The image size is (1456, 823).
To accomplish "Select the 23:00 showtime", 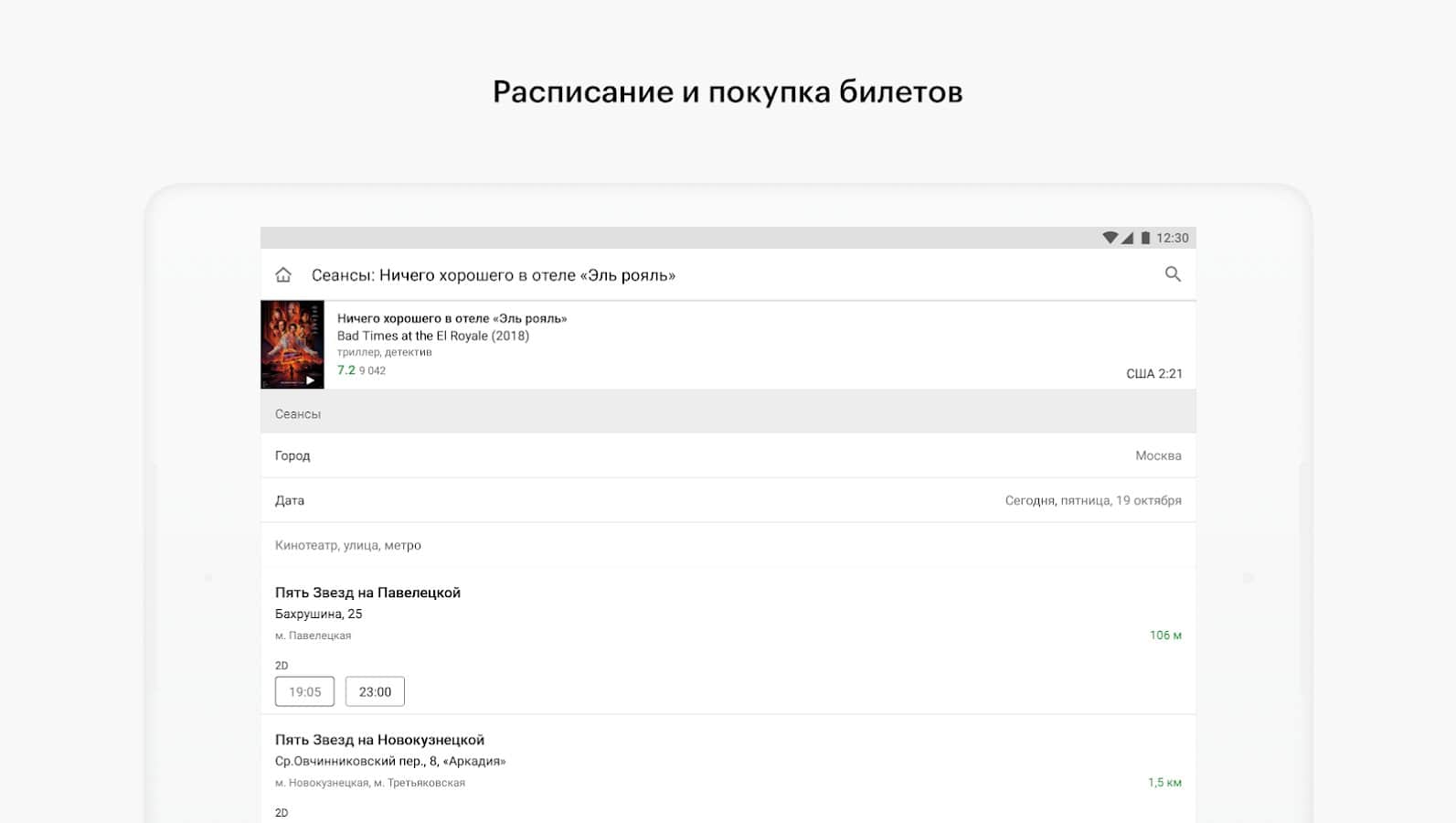I will click(375, 691).
